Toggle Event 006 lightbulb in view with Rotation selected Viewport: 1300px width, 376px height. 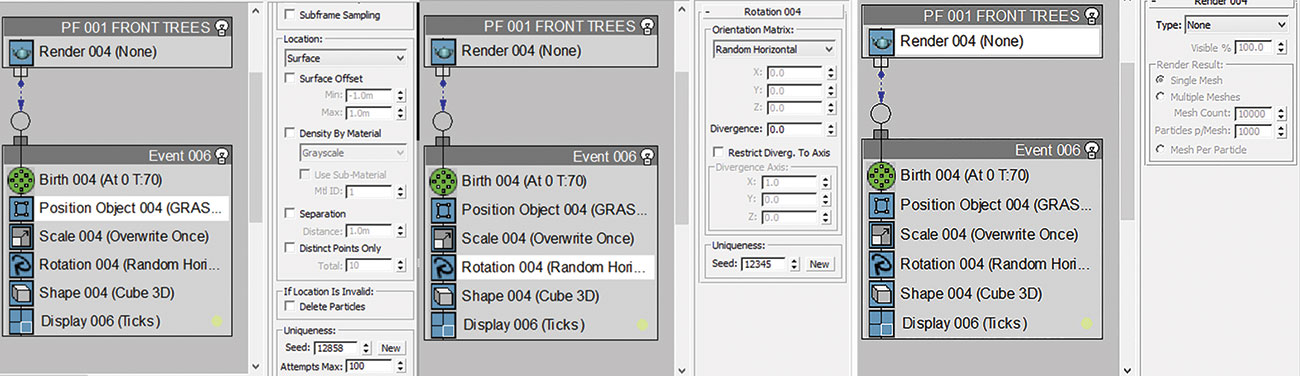(x=647, y=156)
